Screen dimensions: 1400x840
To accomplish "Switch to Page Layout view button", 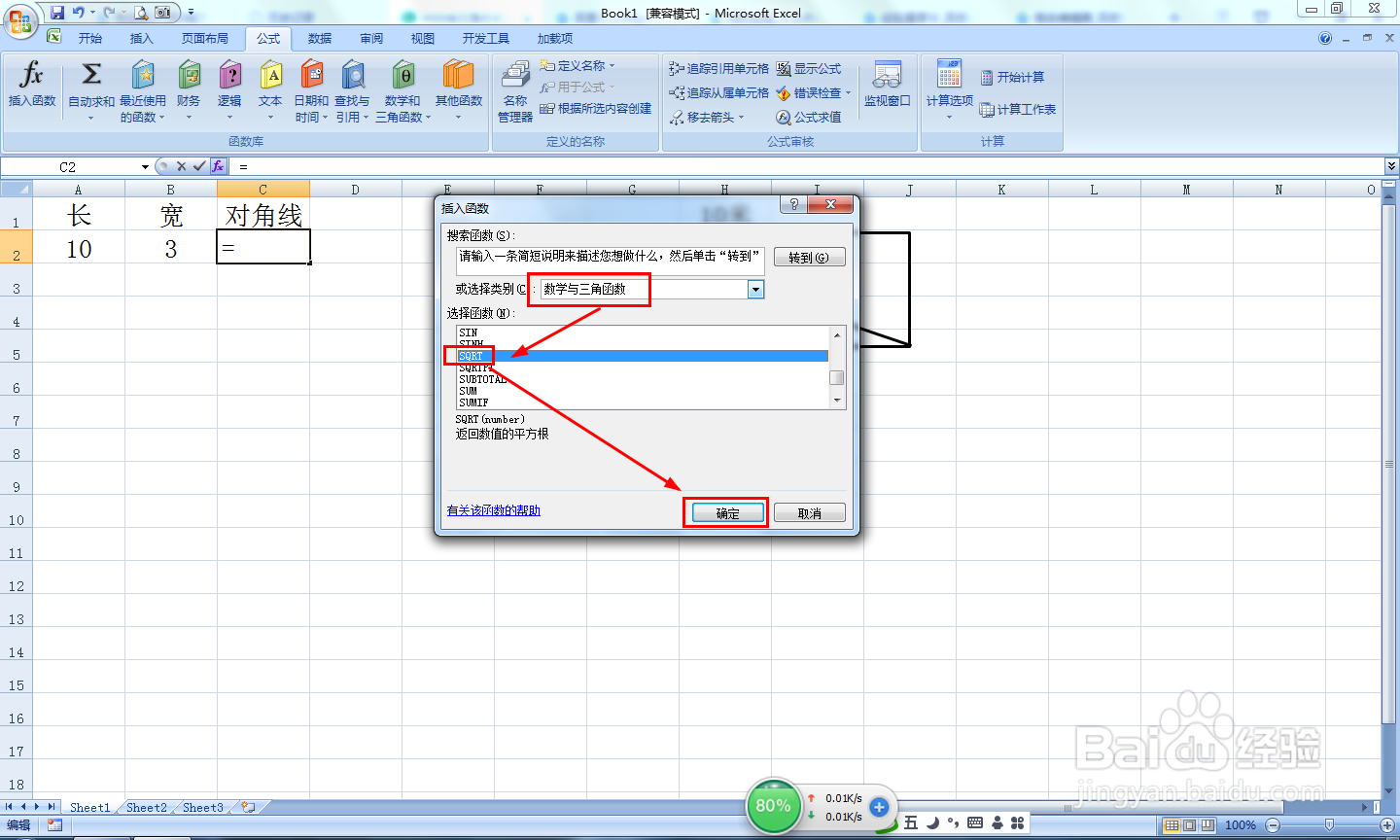I will tap(1189, 824).
